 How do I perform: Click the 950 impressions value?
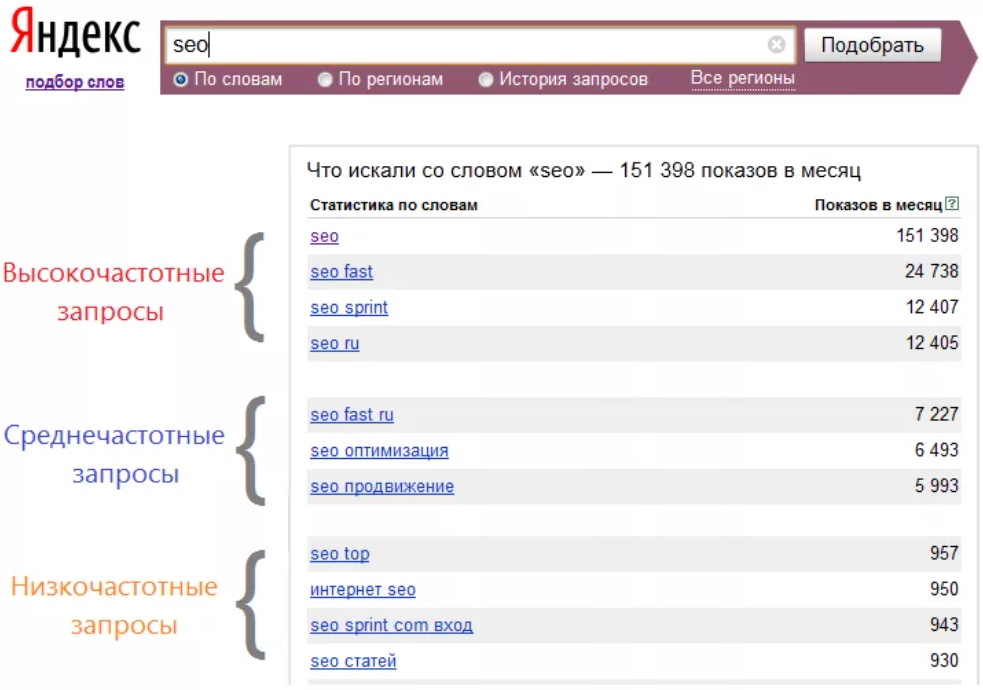click(944, 589)
